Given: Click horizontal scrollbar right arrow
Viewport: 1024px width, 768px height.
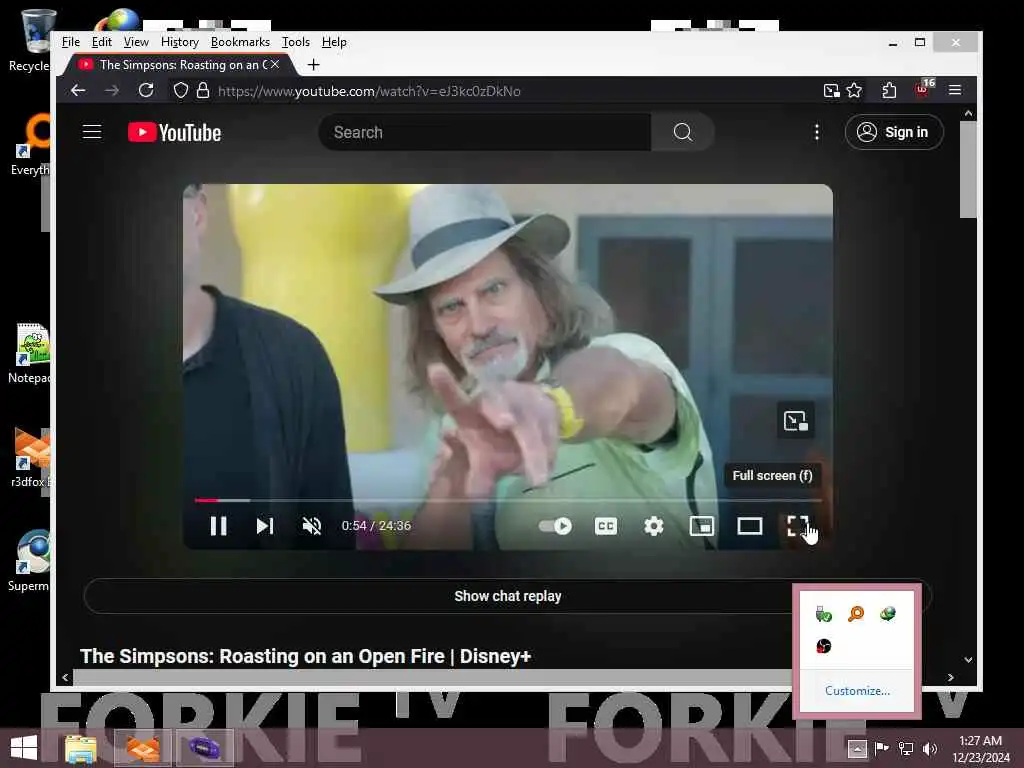Looking at the screenshot, I should [950, 677].
